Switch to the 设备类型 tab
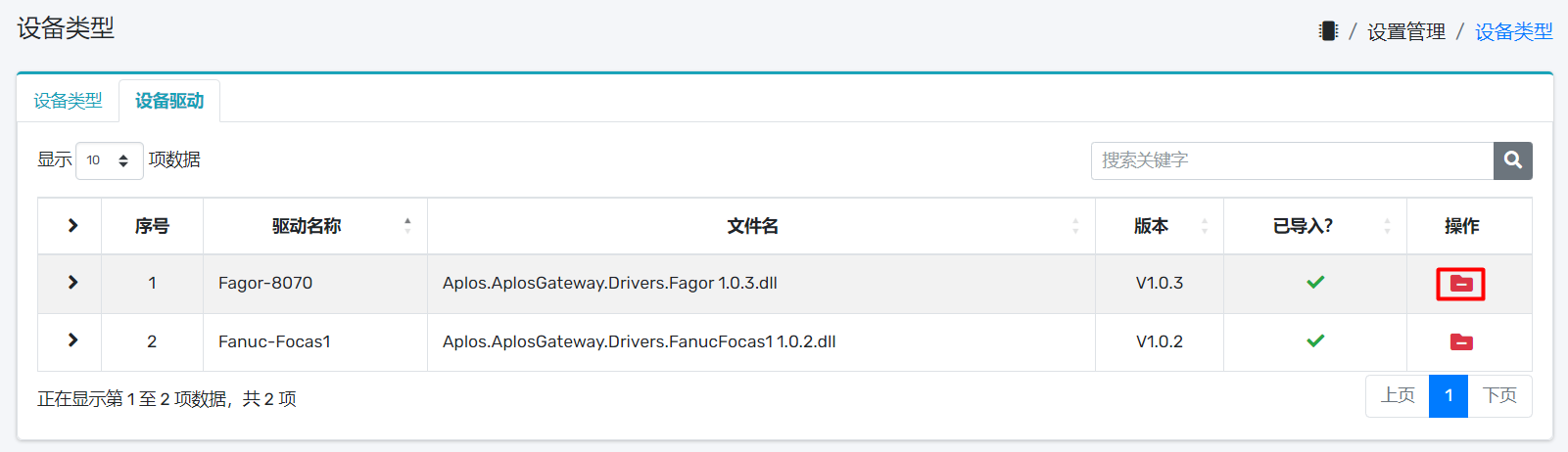 coord(68,101)
